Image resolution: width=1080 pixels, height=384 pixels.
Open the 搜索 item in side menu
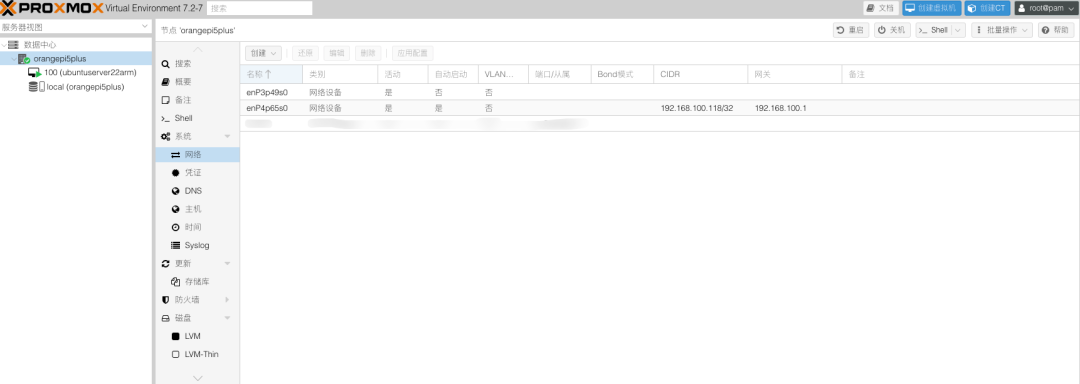point(198,63)
